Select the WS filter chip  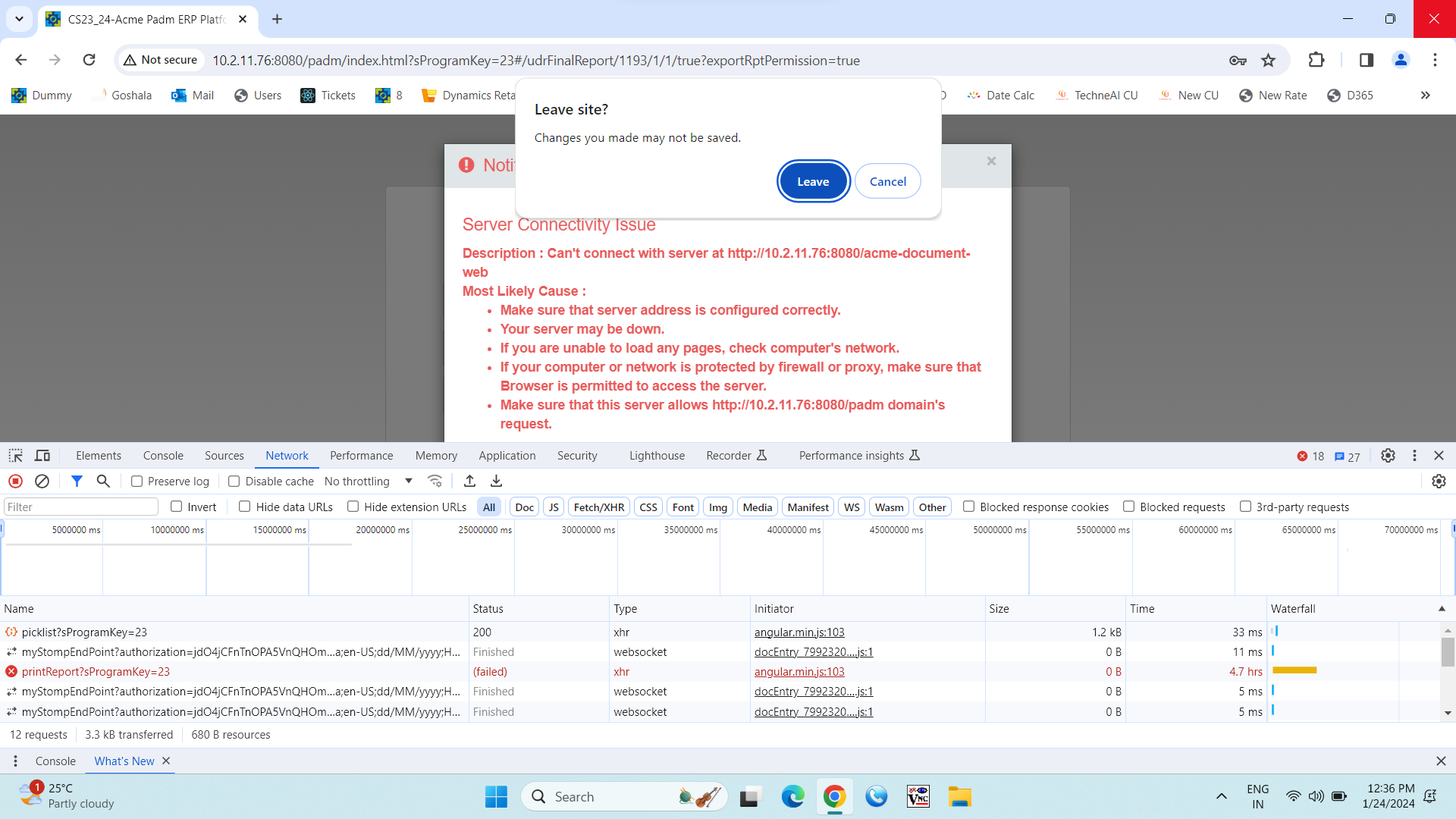(x=852, y=507)
